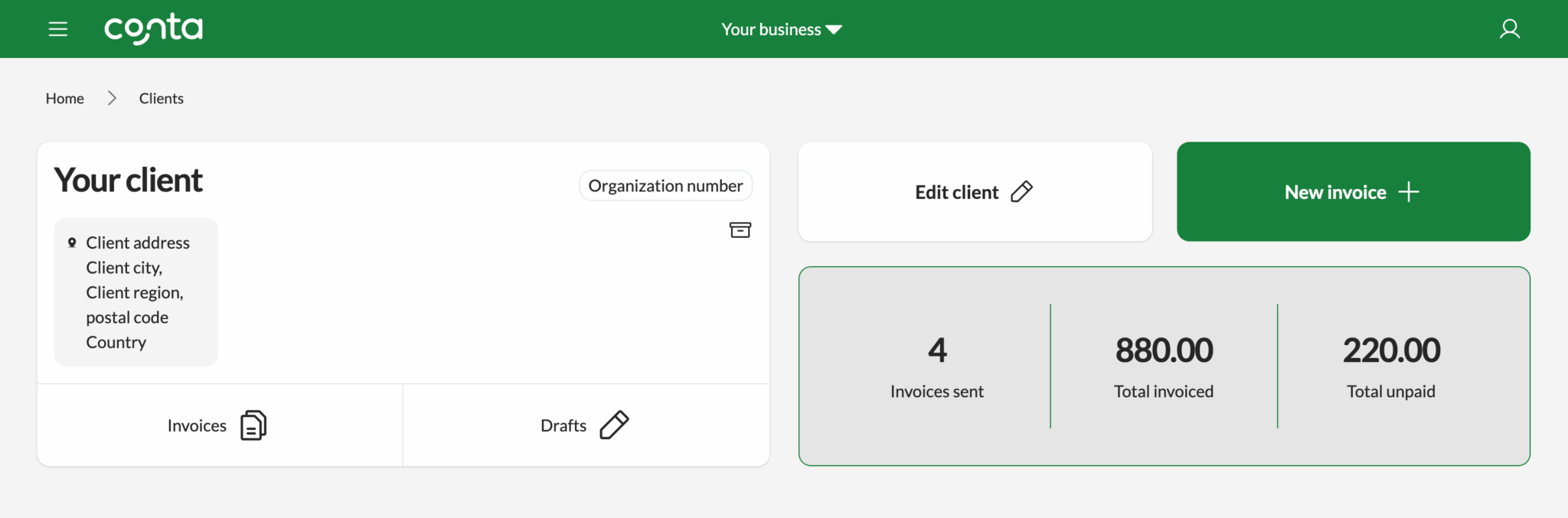Click the Client address text

pos(138,243)
